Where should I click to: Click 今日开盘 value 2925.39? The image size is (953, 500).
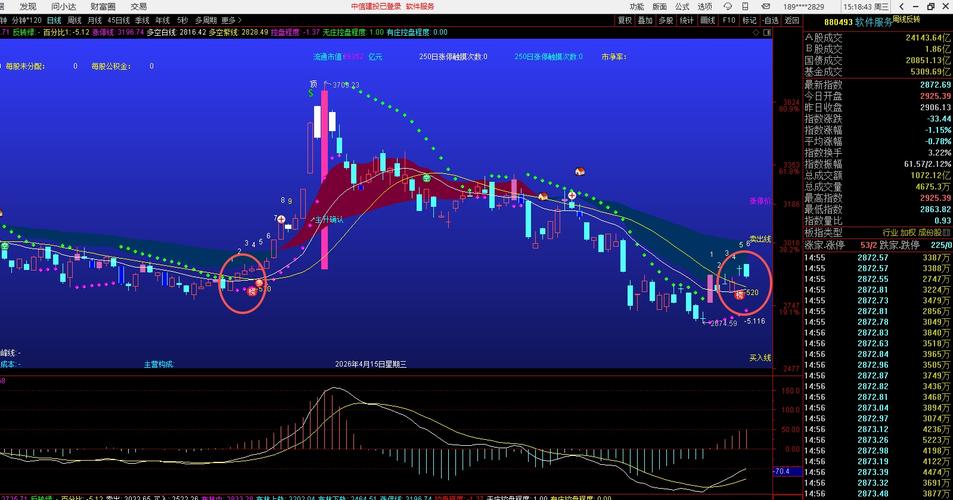click(x=935, y=96)
